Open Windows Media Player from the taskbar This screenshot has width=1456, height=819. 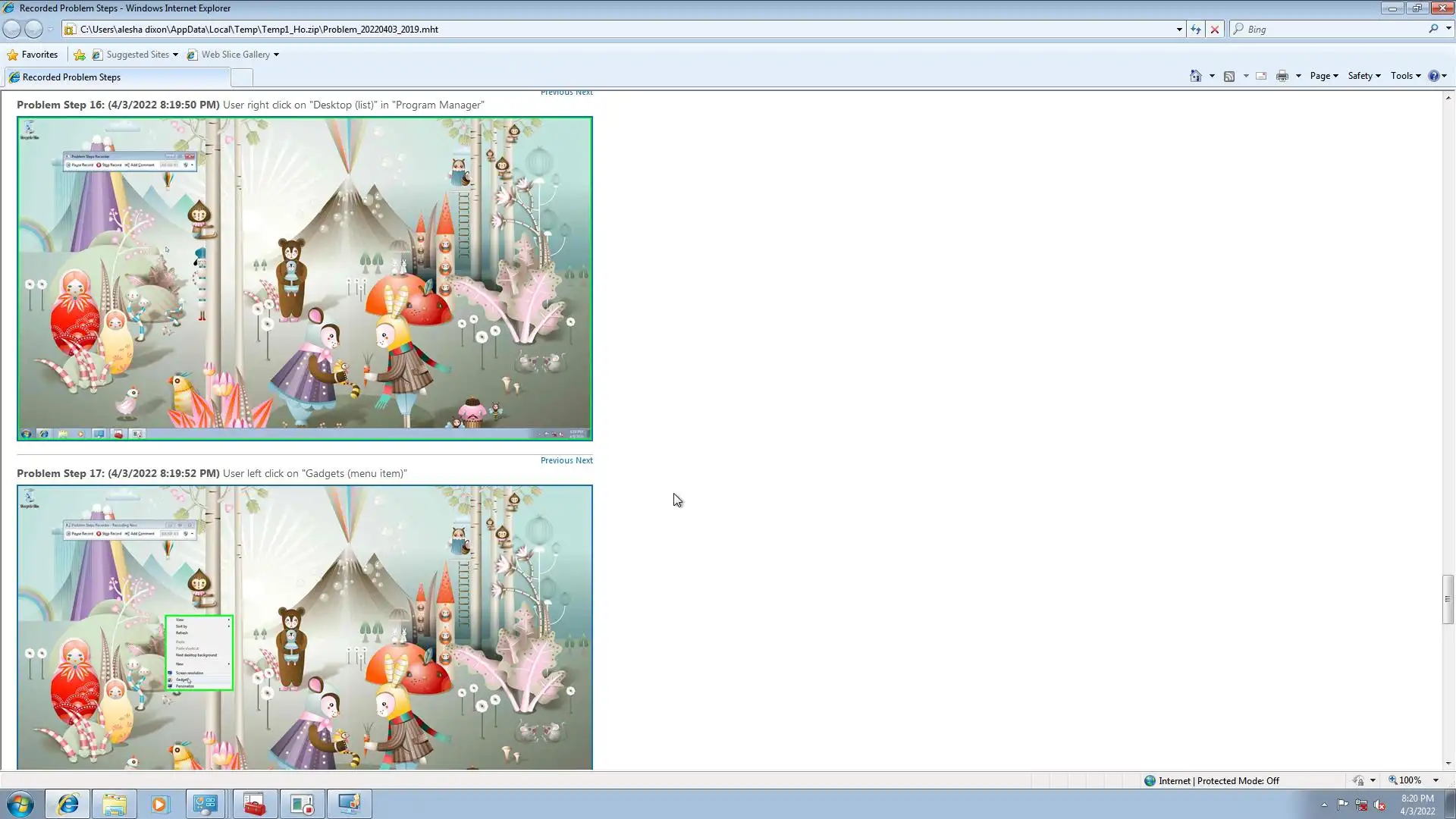coord(159,804)
